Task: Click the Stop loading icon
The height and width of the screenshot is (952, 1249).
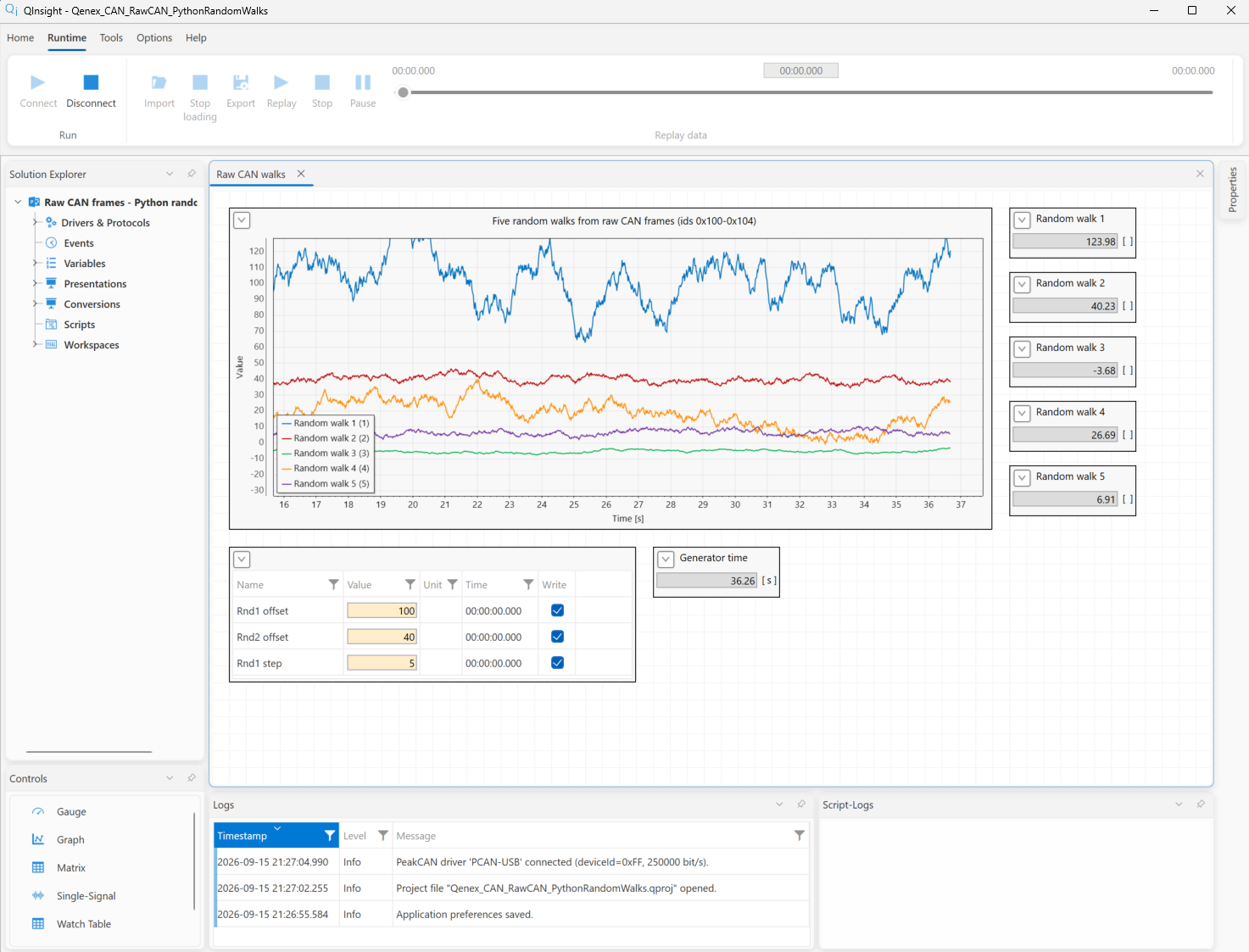Action: (x=200, y=82)
